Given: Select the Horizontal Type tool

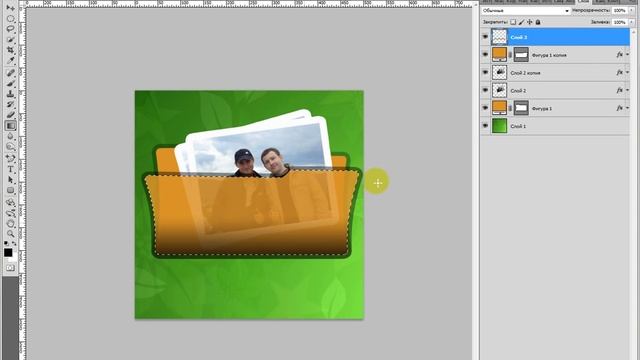Looking at the screenshot, I should click(10, 169).
